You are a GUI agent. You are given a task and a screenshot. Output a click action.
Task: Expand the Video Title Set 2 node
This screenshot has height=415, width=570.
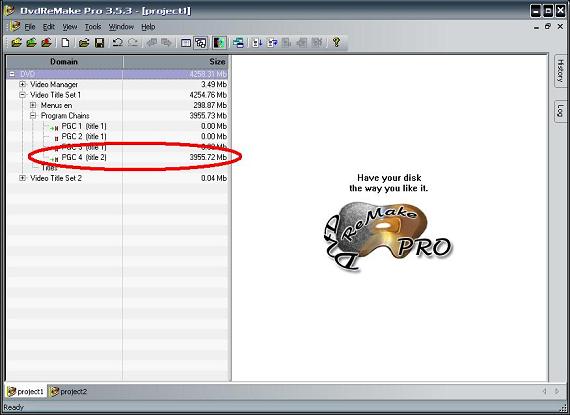pyautogui.click(x=23, y=178)
